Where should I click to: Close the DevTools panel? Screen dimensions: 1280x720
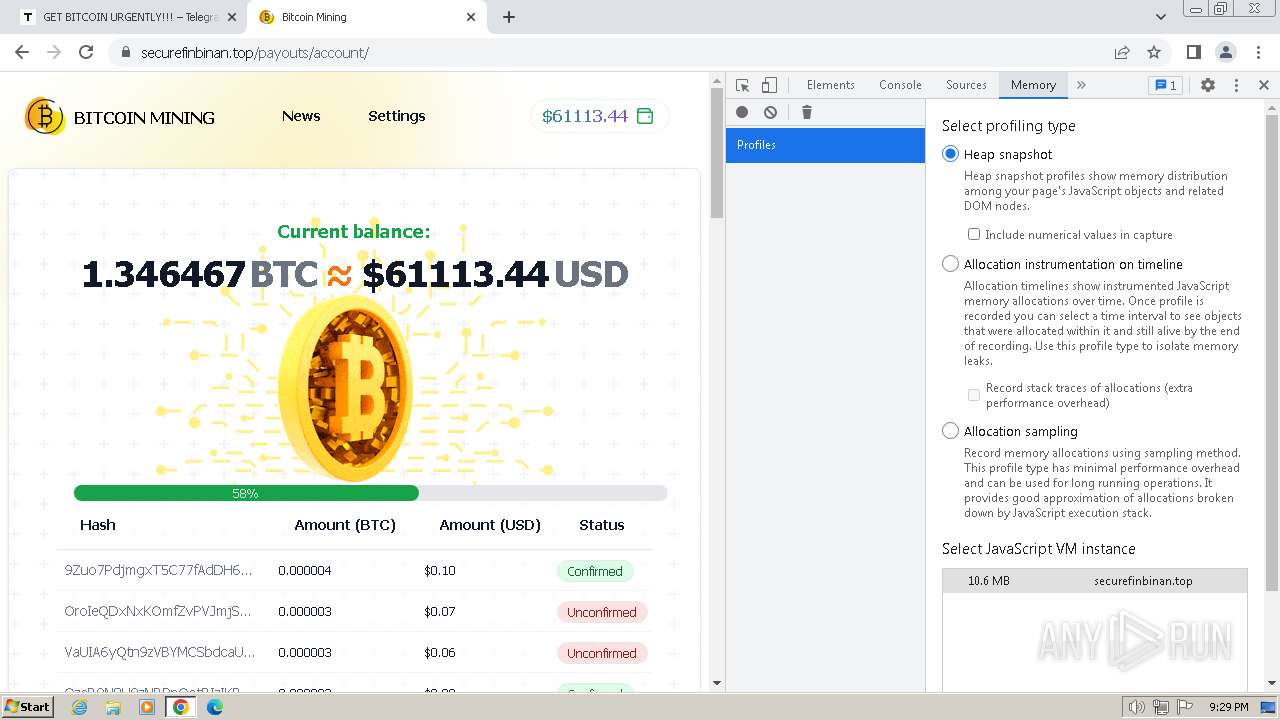click(1263, 85)
